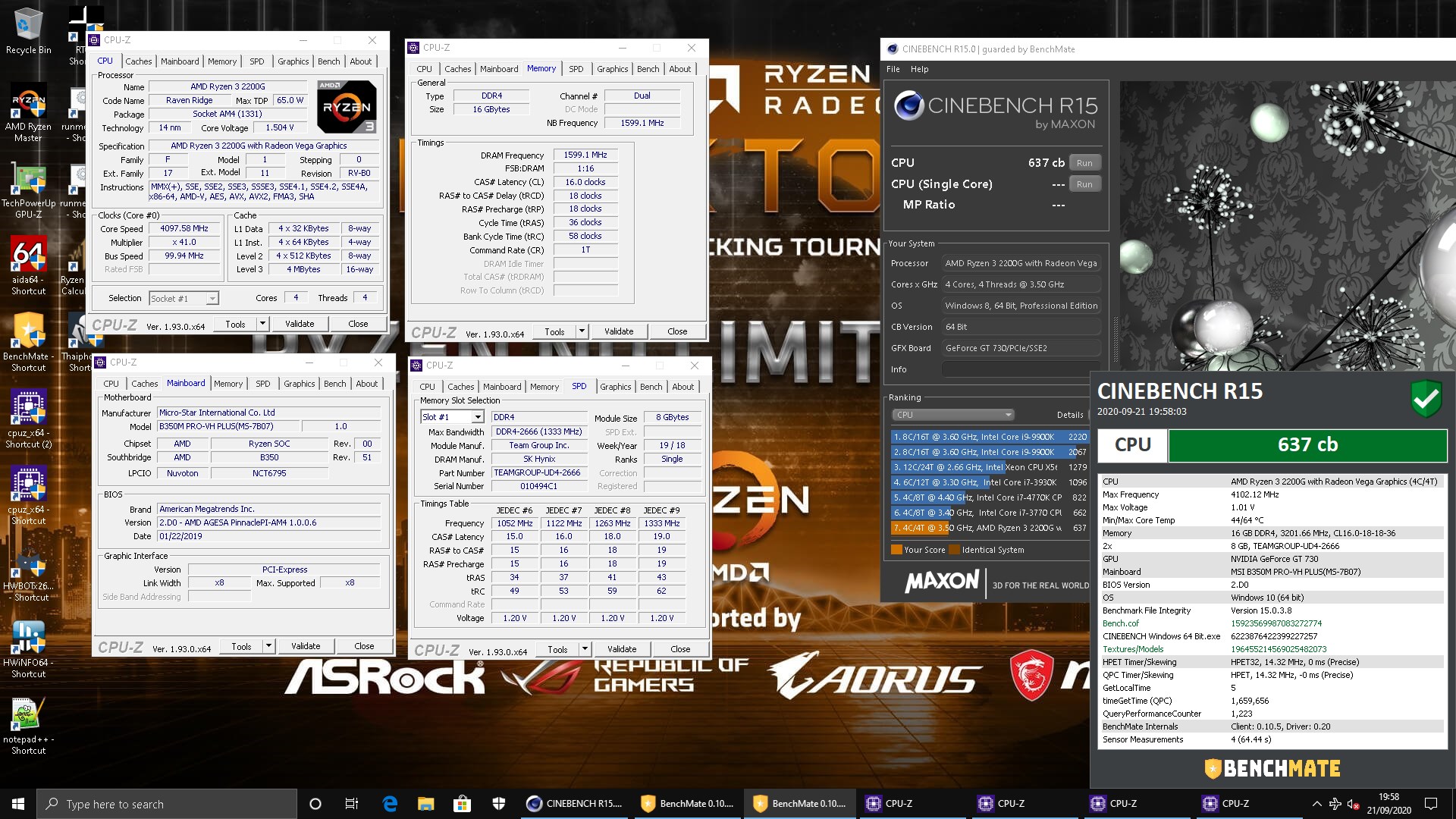Click Tools button in Mainboard tab window

pyautogui.click(x=241, y=646)
